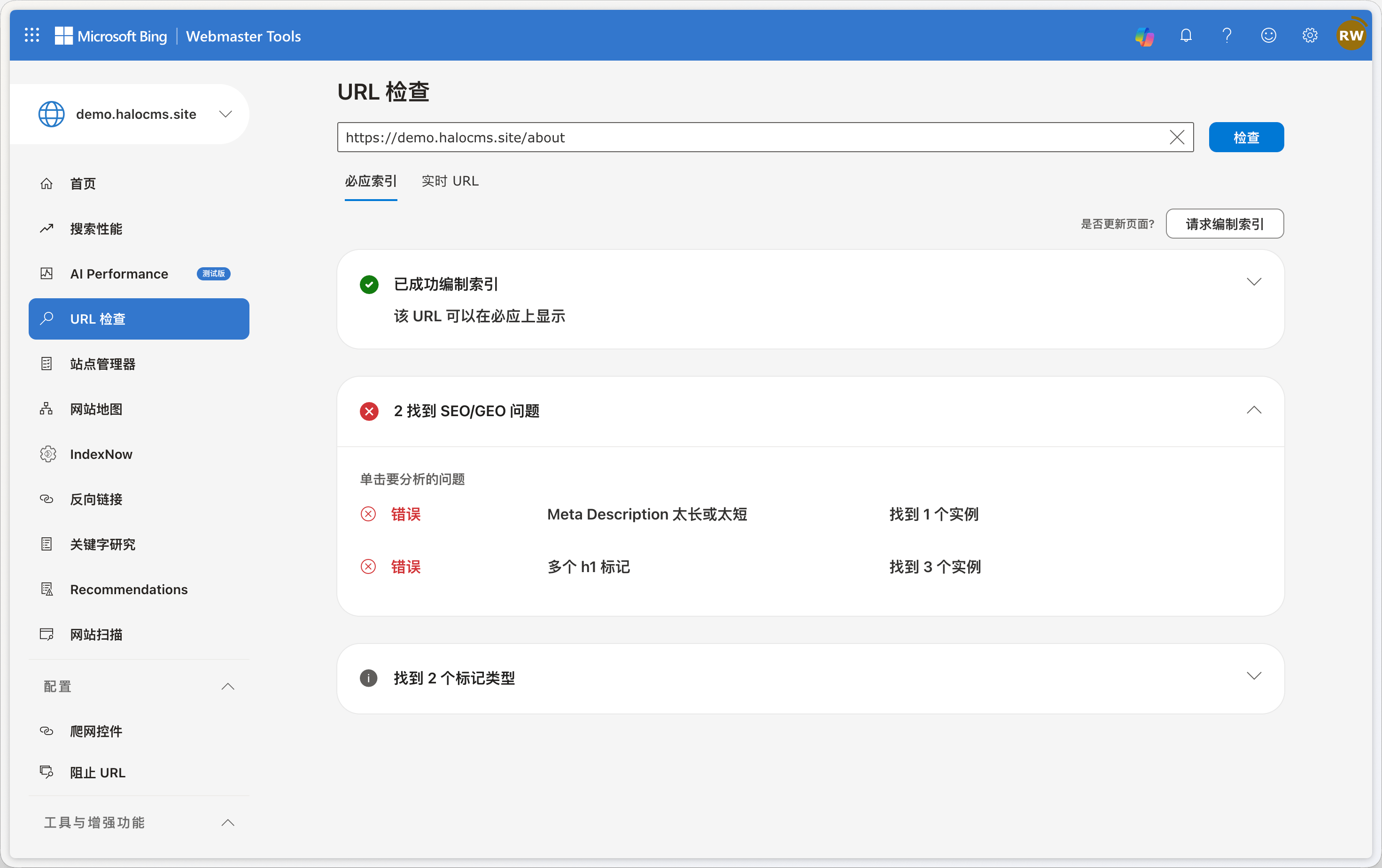This screenshot has height=868, width=1382.
Task: Open the demo.halocms.site site dropdown
Action: pos(225,114)
